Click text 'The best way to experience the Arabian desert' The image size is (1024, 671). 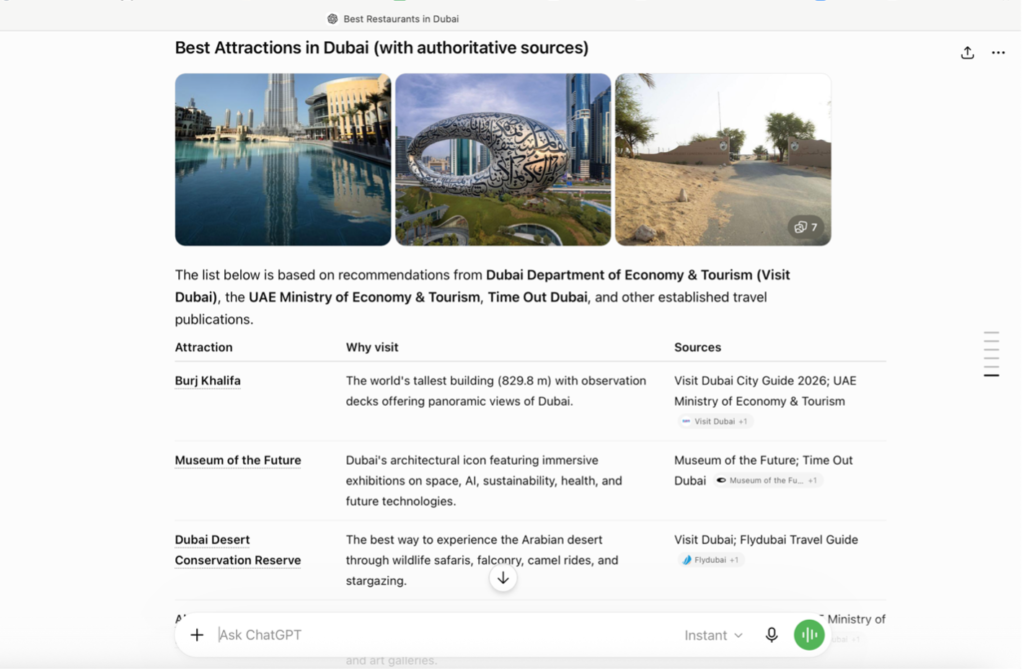[475, 541]
